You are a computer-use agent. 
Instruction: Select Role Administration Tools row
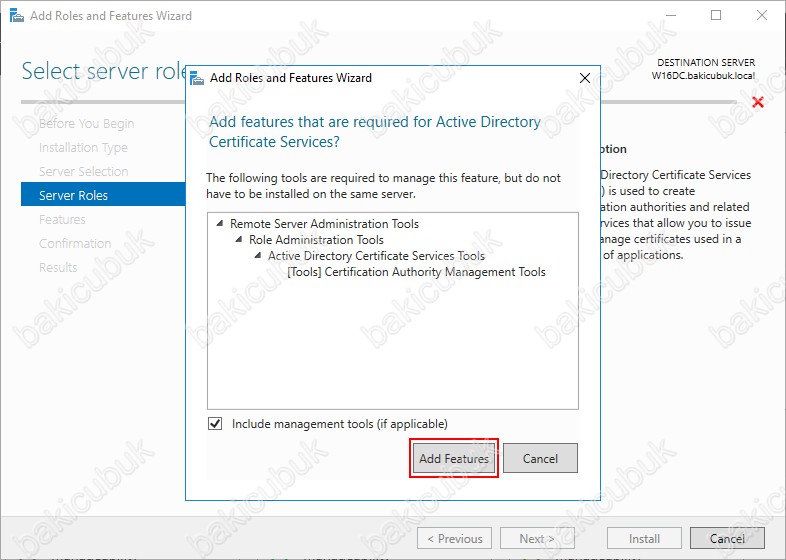coord(316,240)
